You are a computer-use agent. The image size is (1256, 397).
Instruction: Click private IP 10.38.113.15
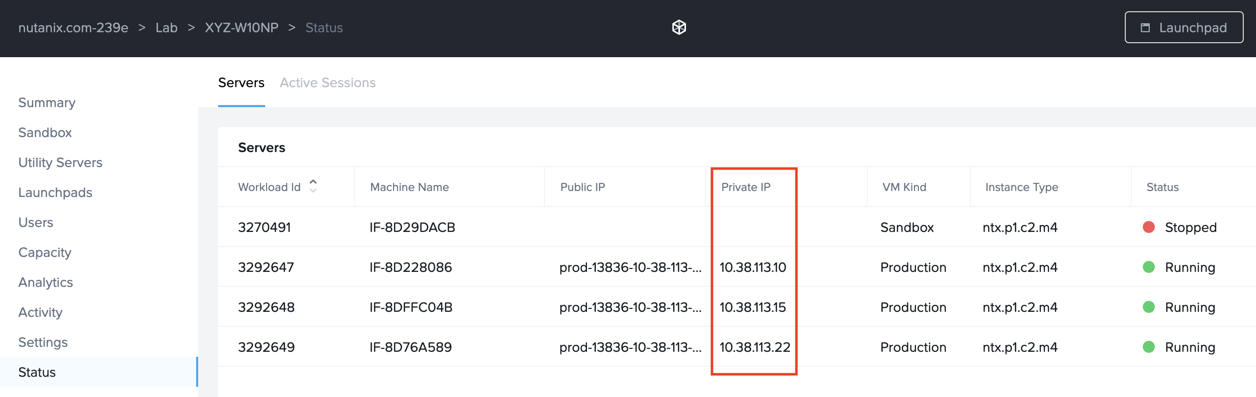[753, 307]
